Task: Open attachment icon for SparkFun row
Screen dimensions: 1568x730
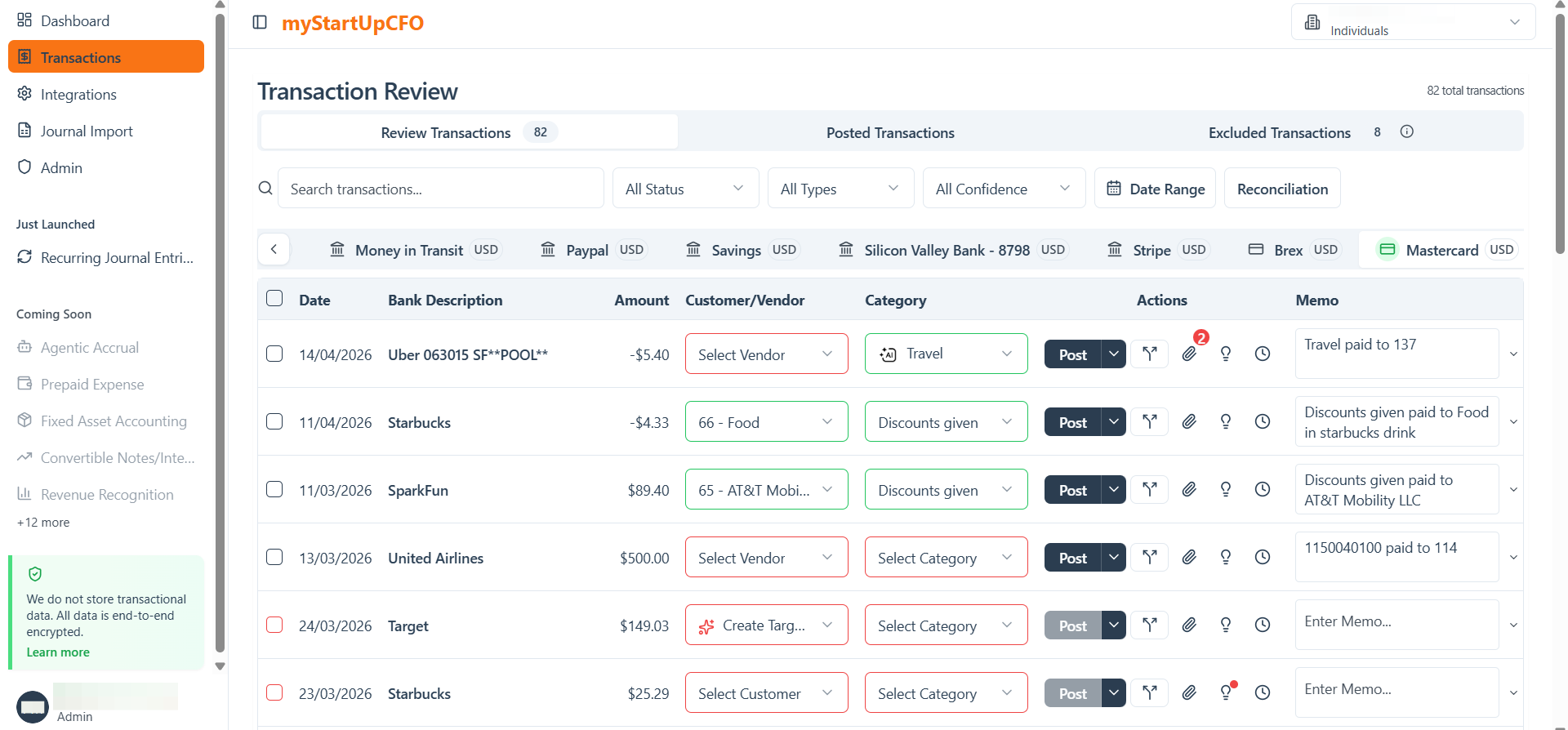Action: (x=1189, y=489)
